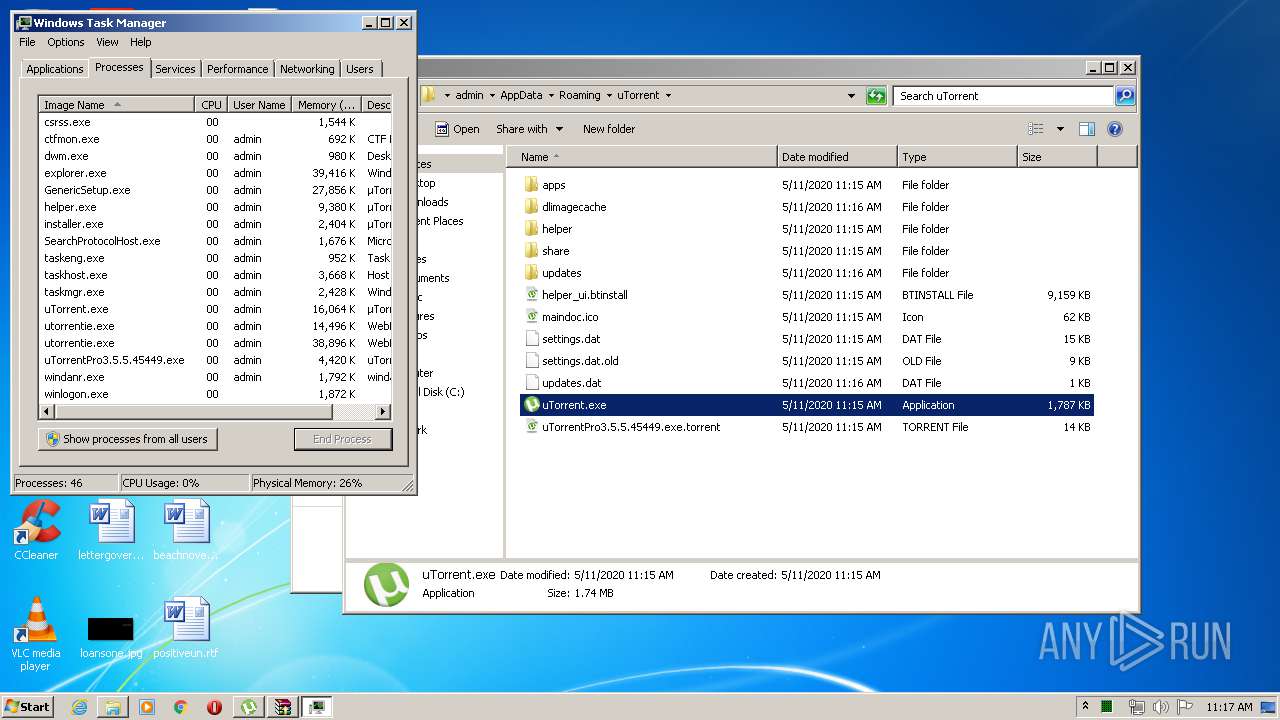
Task: Sort processes by Image Name column
Action: tap(116, 105)
